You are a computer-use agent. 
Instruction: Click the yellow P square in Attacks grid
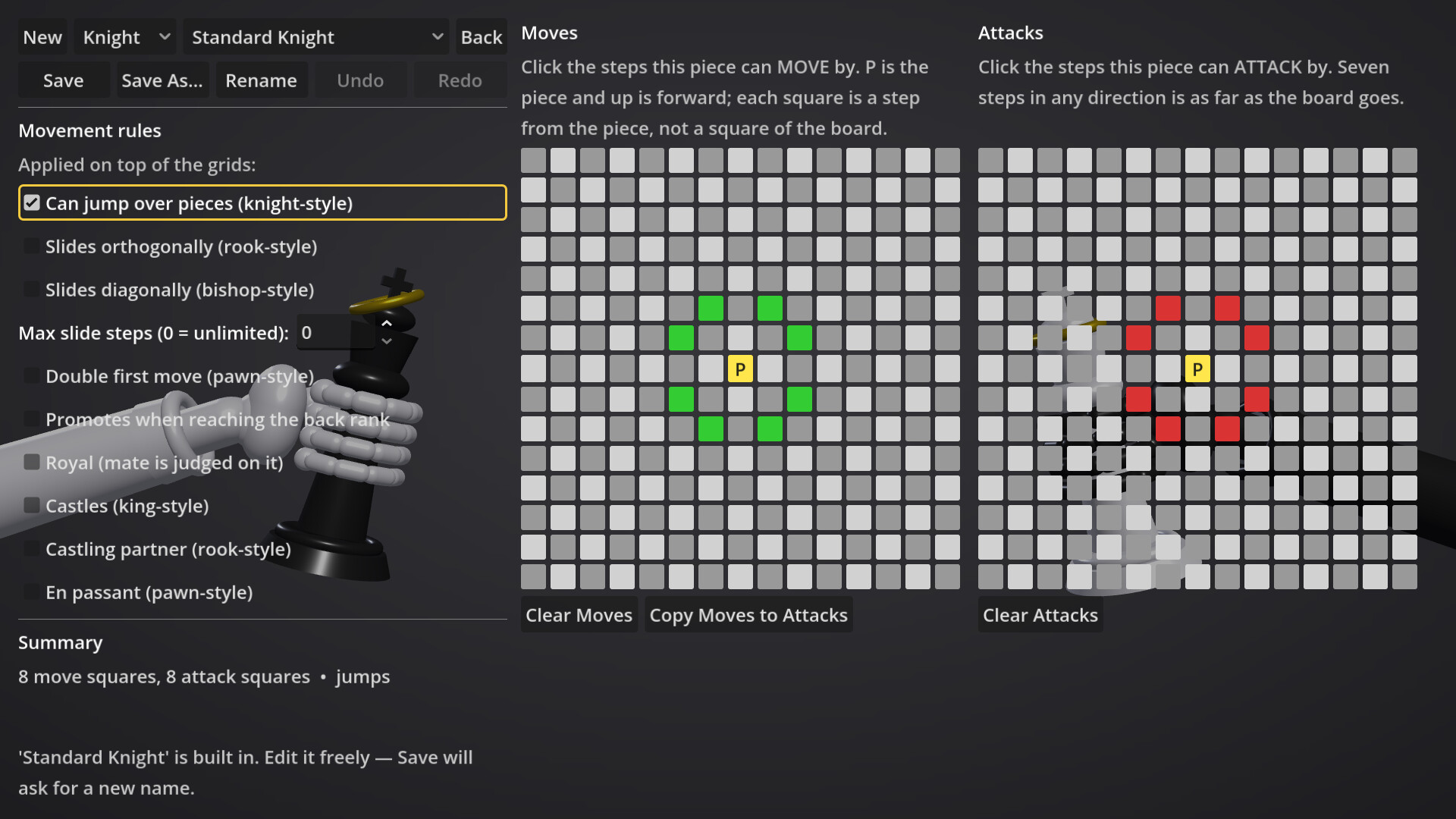[1197, 369]
